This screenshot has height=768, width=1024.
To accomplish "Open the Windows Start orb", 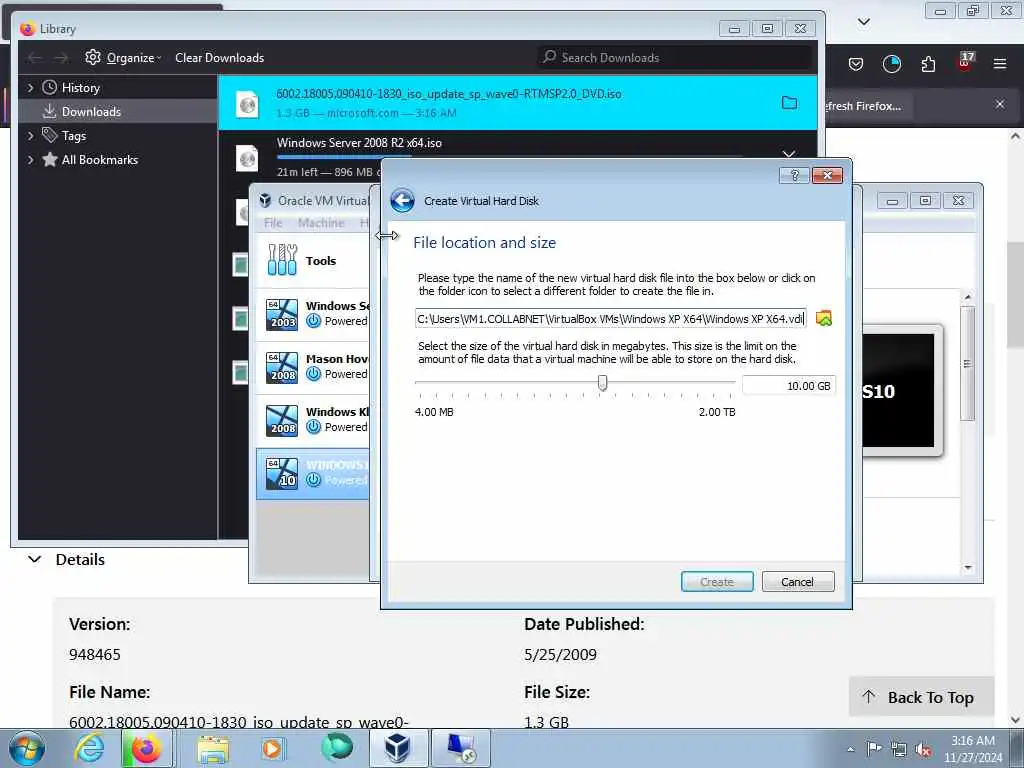I will coord(27,748).
